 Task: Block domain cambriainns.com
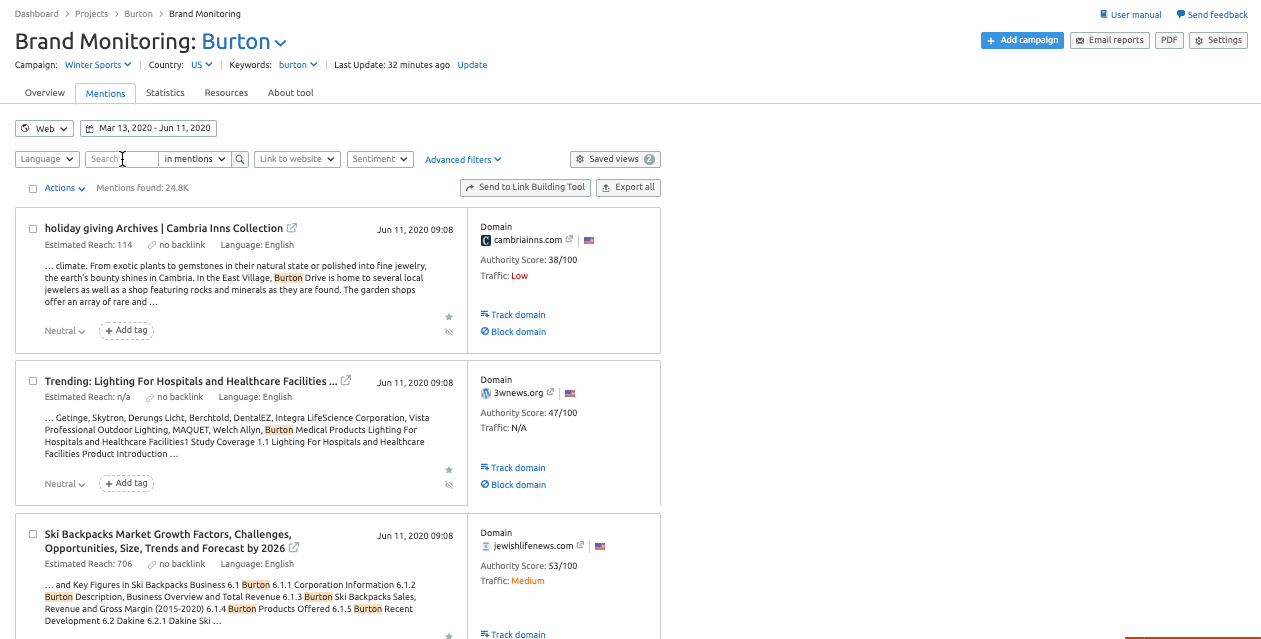pos(513,332)
